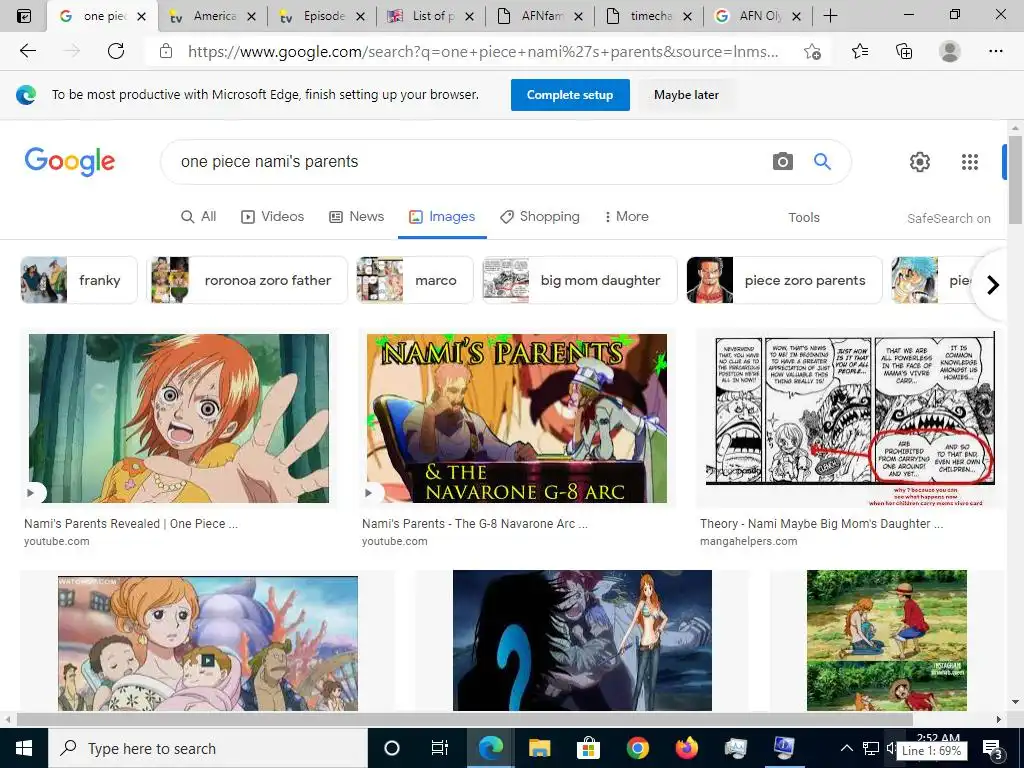Screen dimensions: 1024x768
Task: Run search with the blue magnifier icon
Action: click(x=822, y=161)
